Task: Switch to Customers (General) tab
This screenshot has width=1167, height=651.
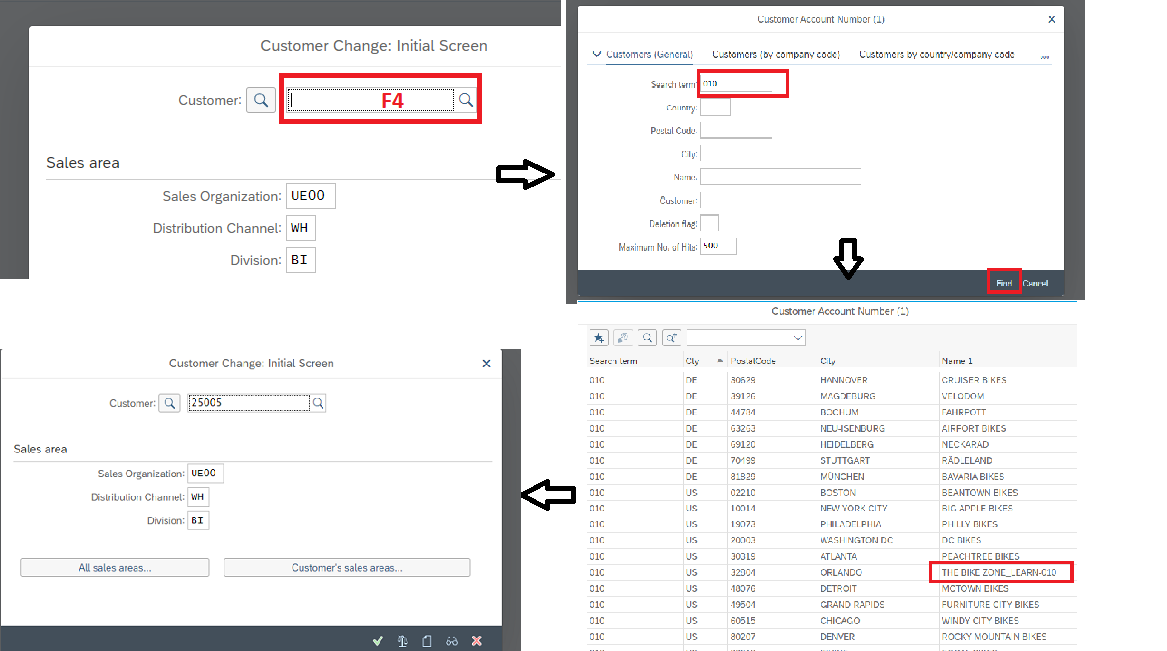Action: click(x=649, y=54)
